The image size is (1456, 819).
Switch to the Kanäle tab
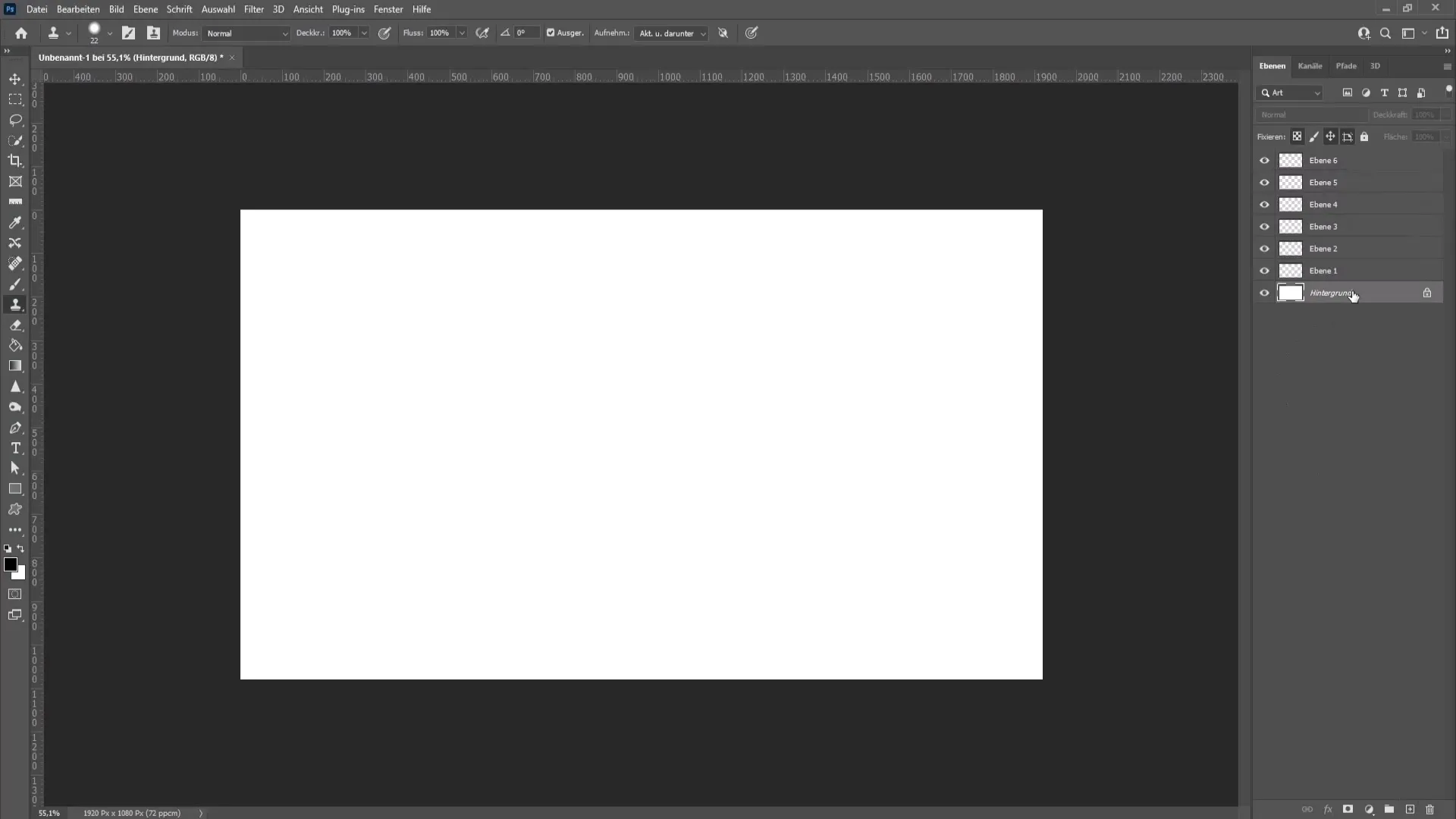click(1310, 66)
